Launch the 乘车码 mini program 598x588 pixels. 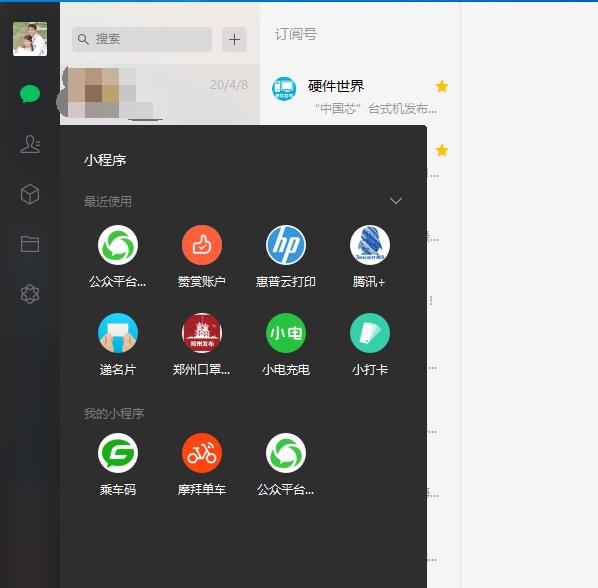pos(118,464)
